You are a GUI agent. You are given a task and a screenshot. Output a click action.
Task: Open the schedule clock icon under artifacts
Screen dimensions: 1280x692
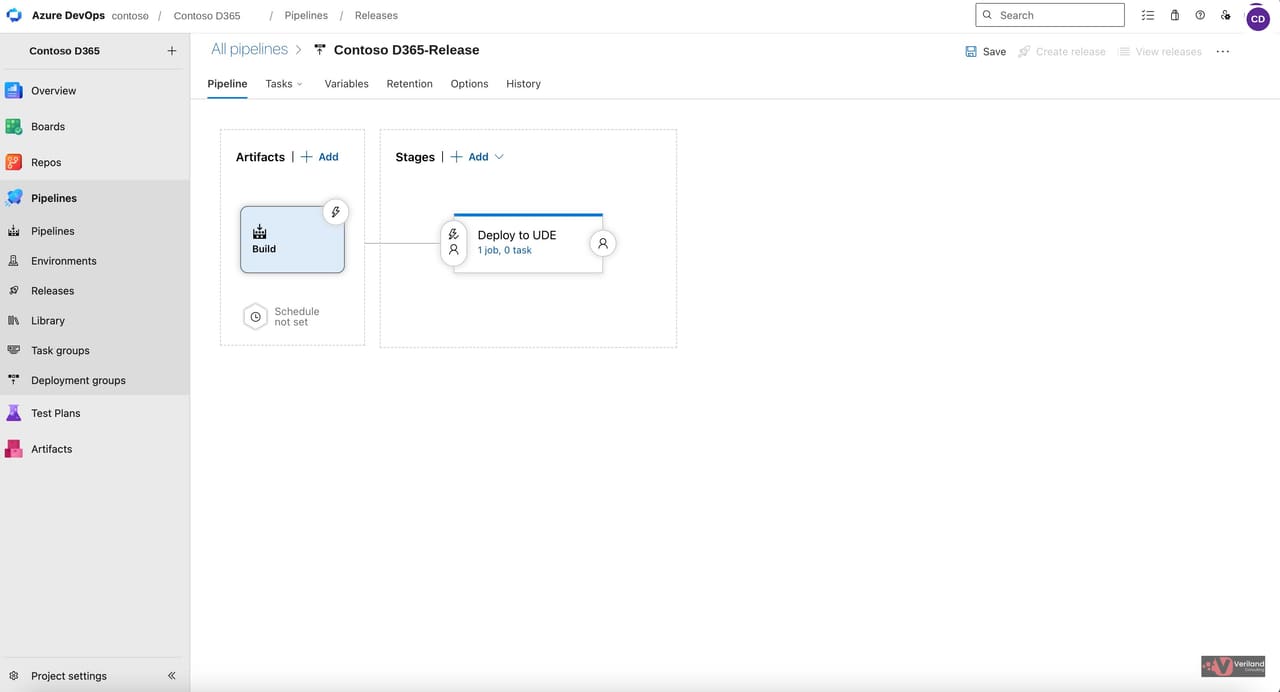coord(255,316)
